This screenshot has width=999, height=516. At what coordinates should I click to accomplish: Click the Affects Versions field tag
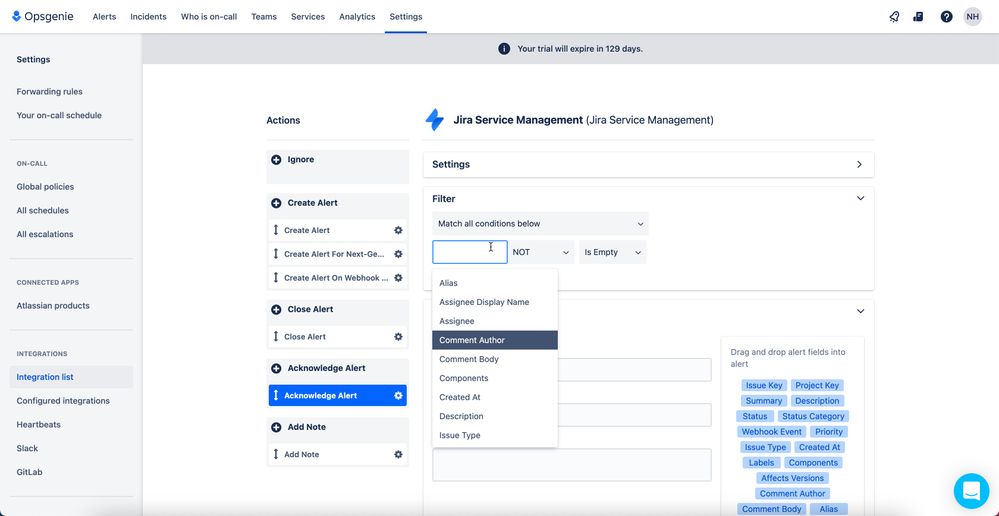point(793,478)
